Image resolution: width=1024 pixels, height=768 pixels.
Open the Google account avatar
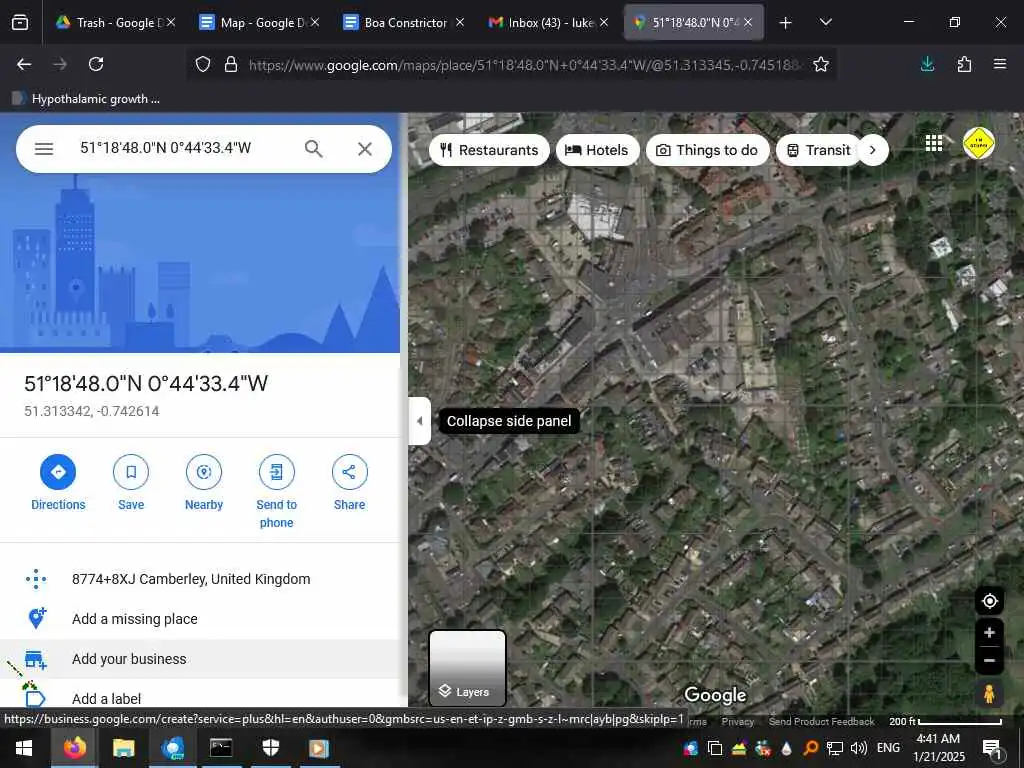click(x=979, y=143)
